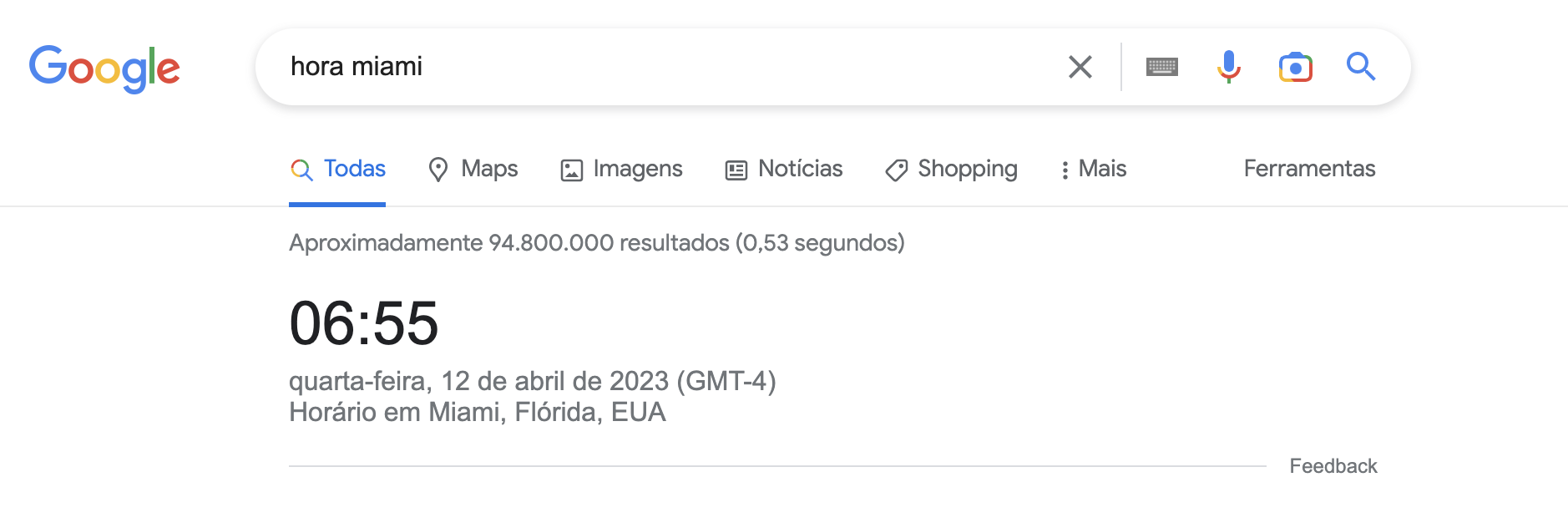Select the Maps pin icon
1568x528 pixels.
(x=440, y=169)
